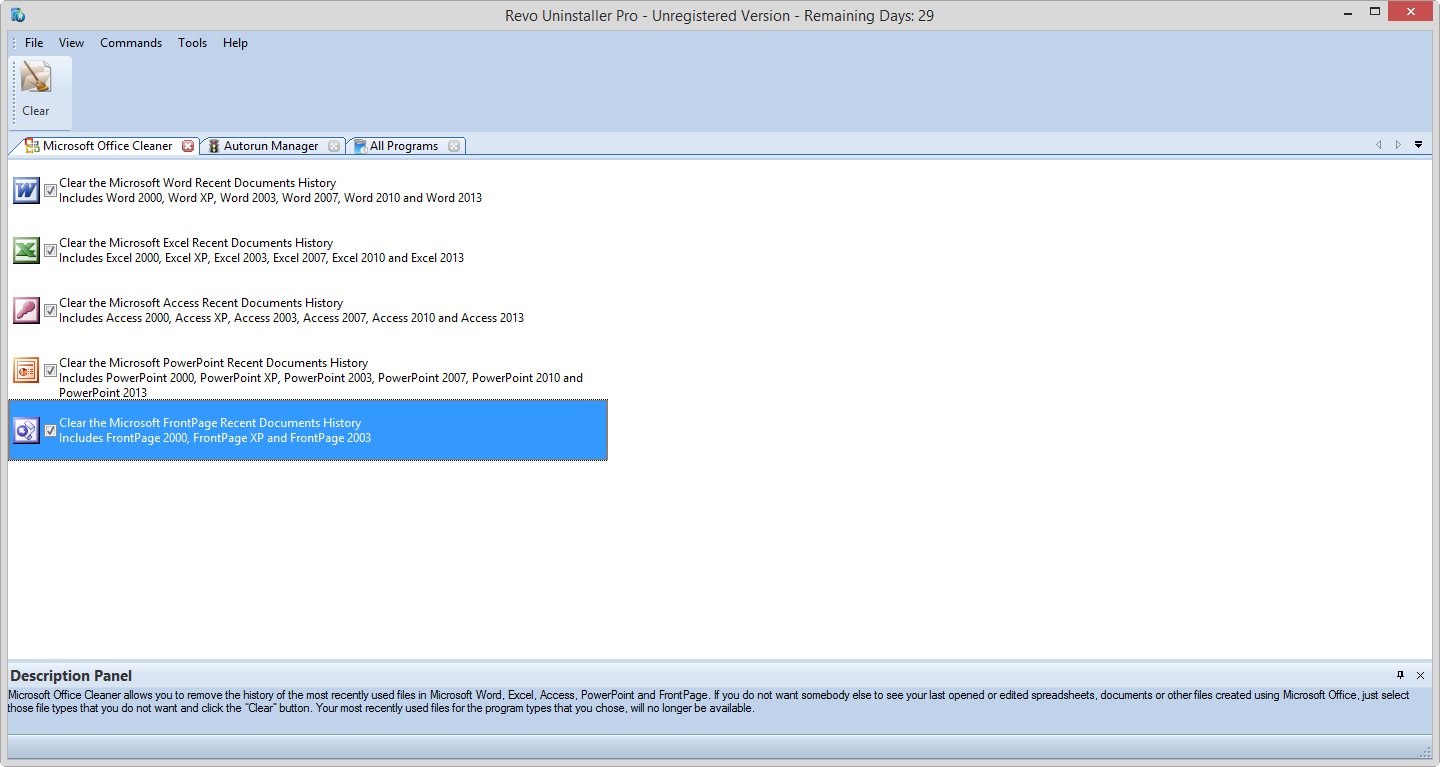This screenshot has height=767, width=1440.
Task: Click the Microsoft PowerPoint icon
Action: click(x=26, y=370)
